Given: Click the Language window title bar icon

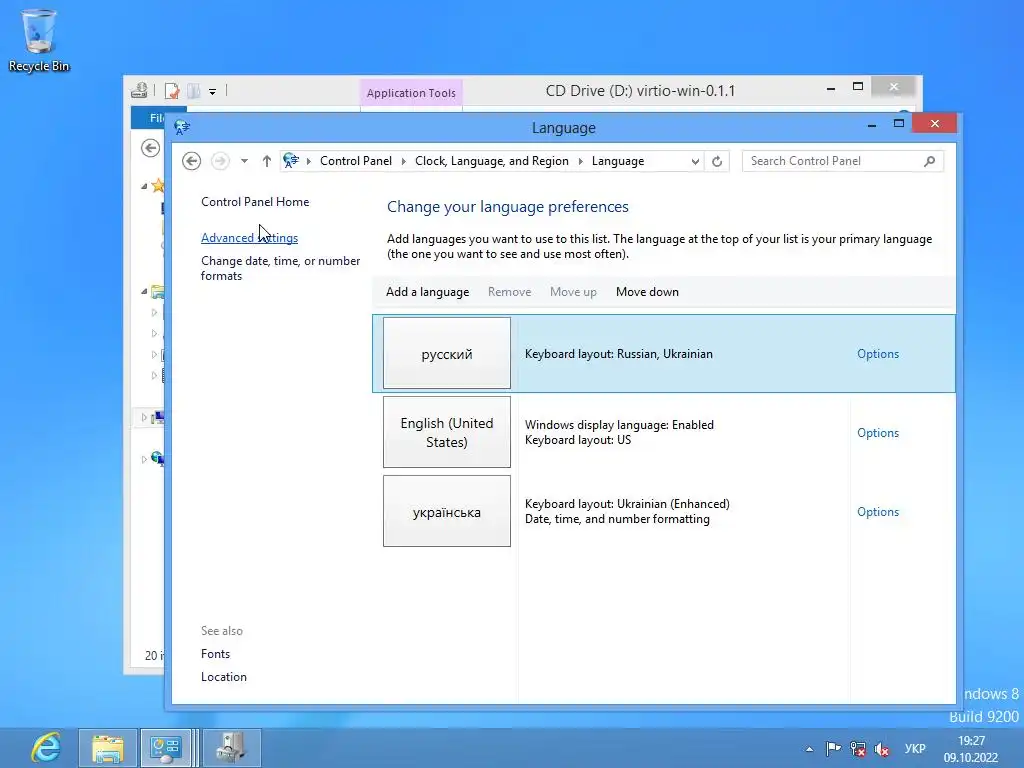Looking at the screenshot, I should coord(182,127).
